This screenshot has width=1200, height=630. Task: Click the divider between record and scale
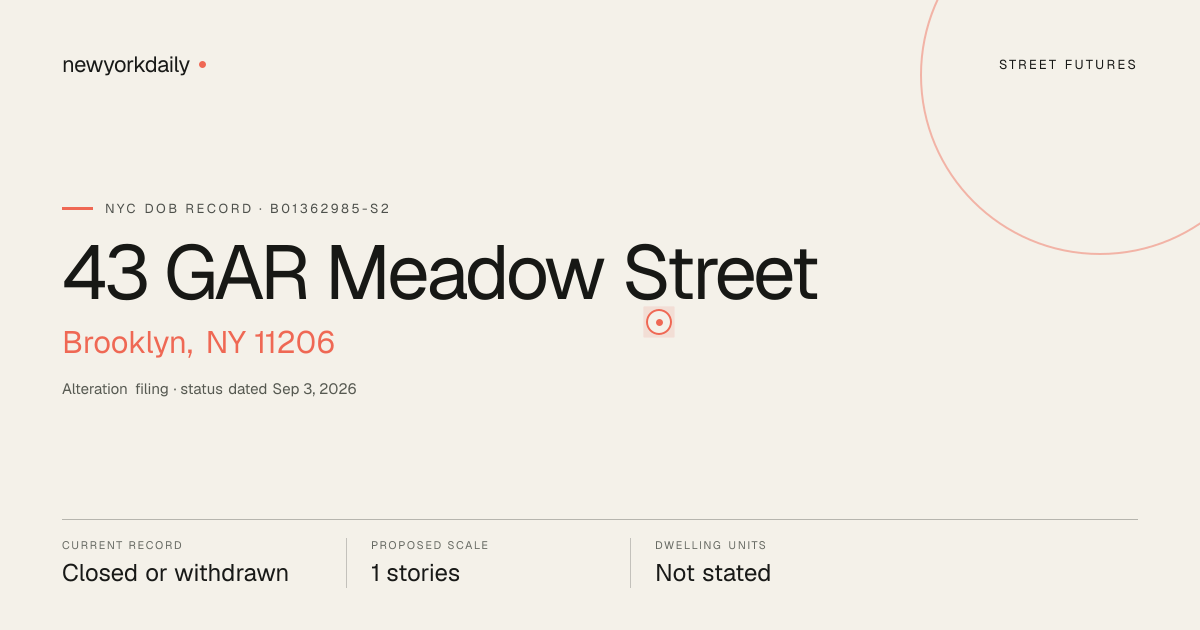346,563
